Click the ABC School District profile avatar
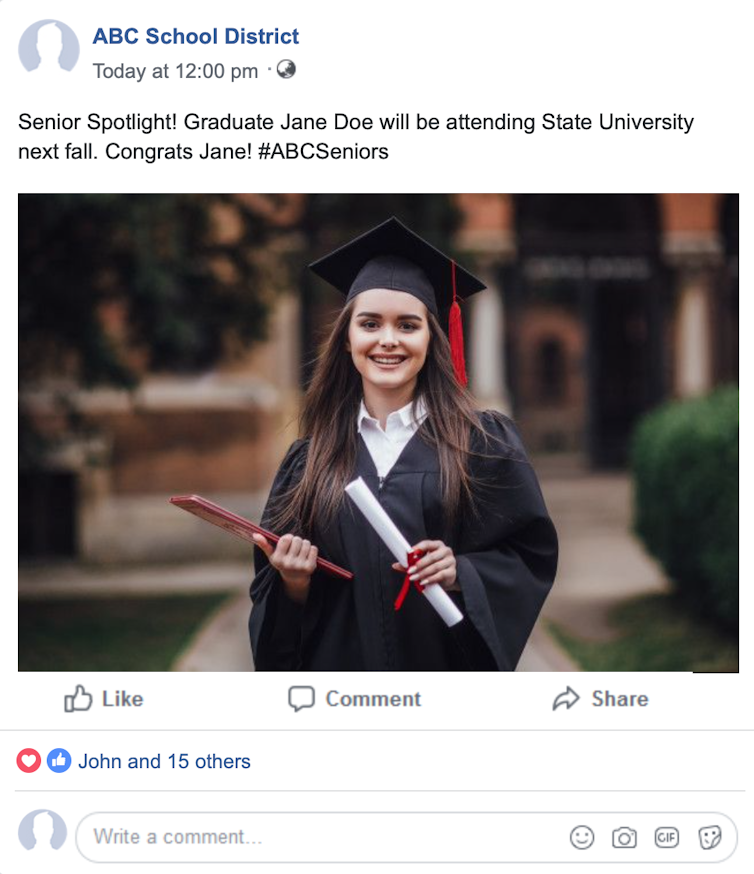 (48, 47)
